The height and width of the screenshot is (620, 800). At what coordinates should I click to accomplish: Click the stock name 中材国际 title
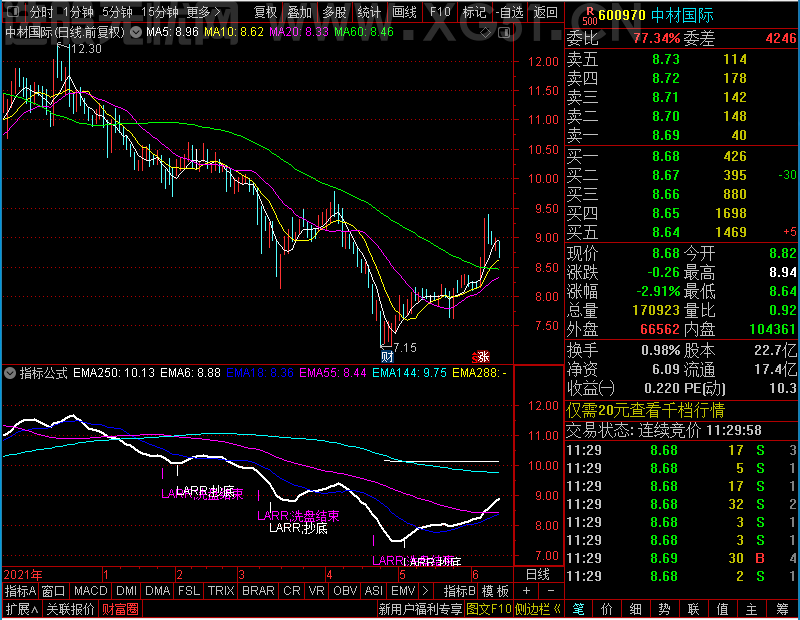pyautogui.click(x=682, y=15)
